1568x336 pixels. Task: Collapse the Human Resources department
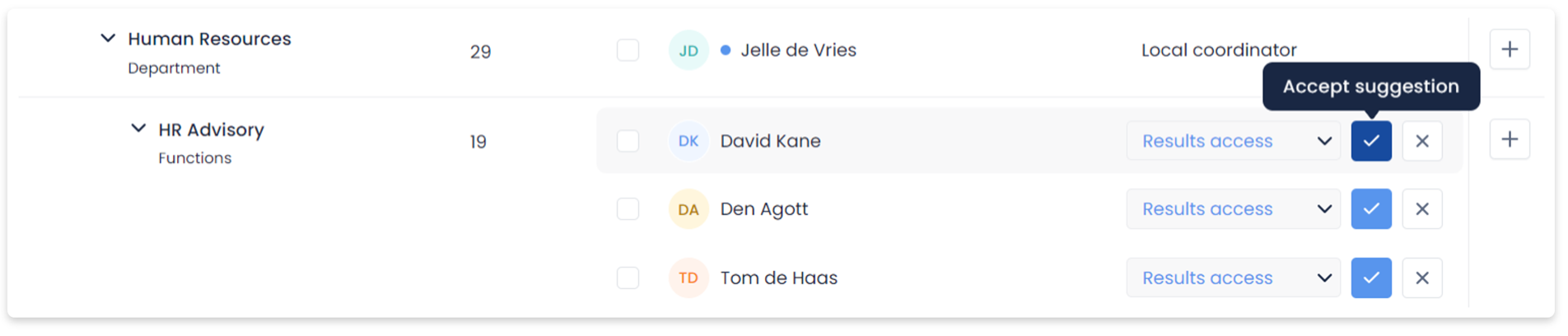[108, 38]
